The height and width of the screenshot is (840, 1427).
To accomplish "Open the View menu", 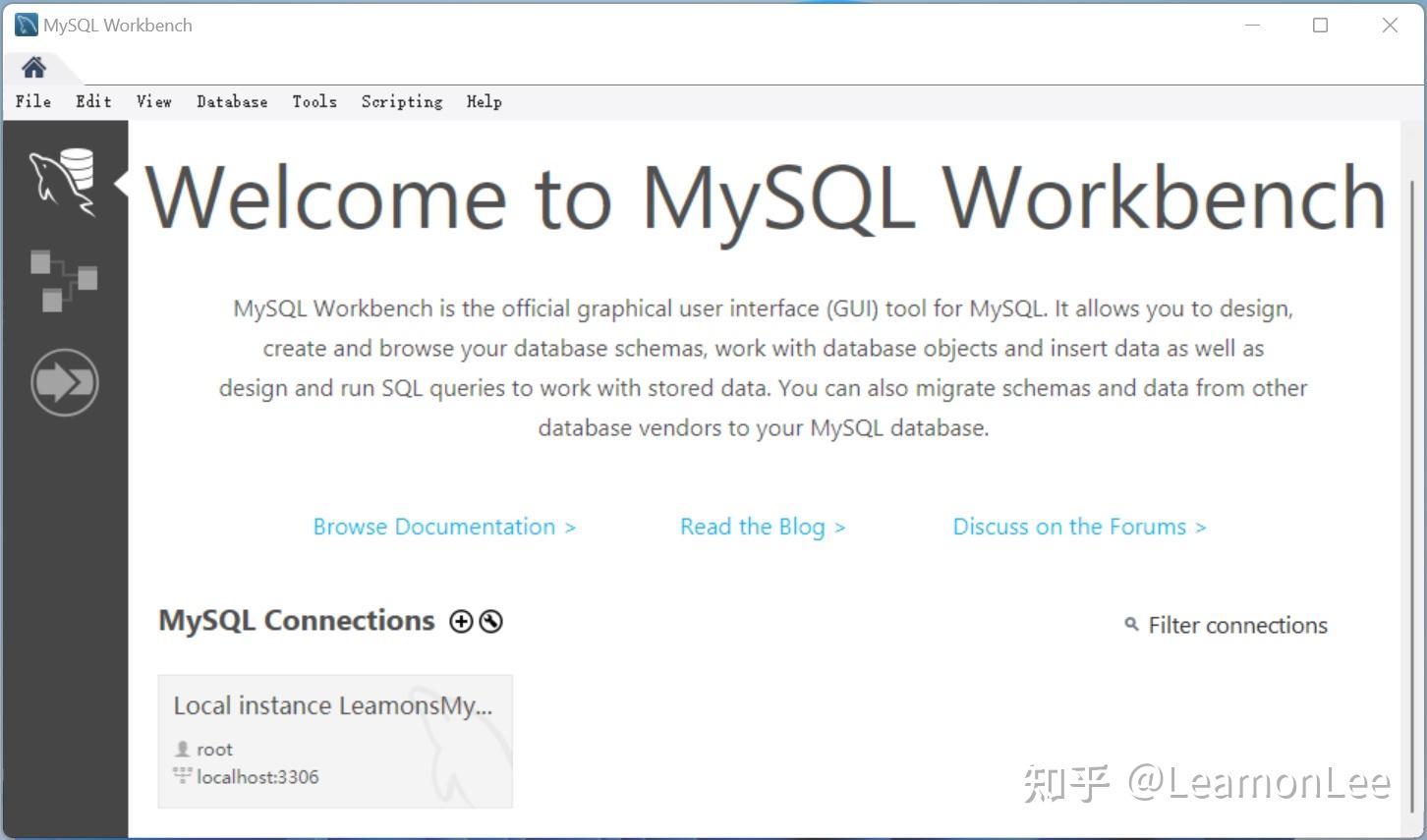I will coord(153,101).
